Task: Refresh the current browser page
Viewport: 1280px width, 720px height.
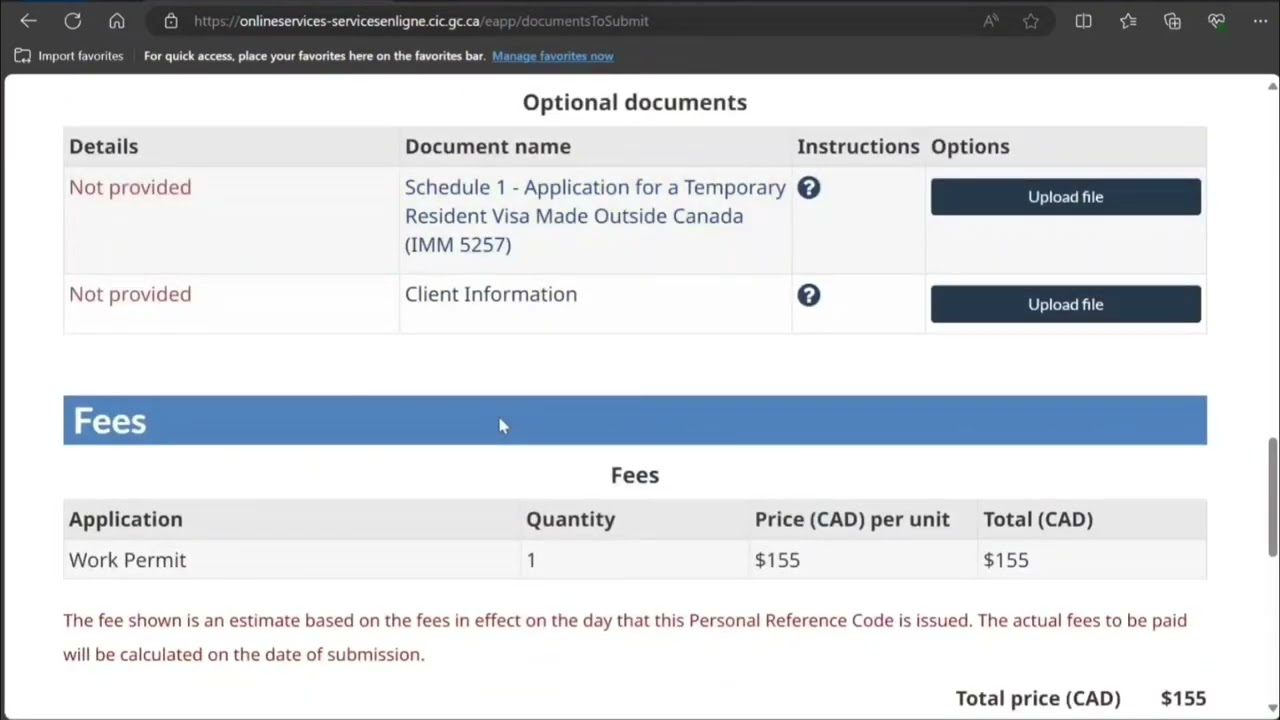Action: [x=72, y=21]
